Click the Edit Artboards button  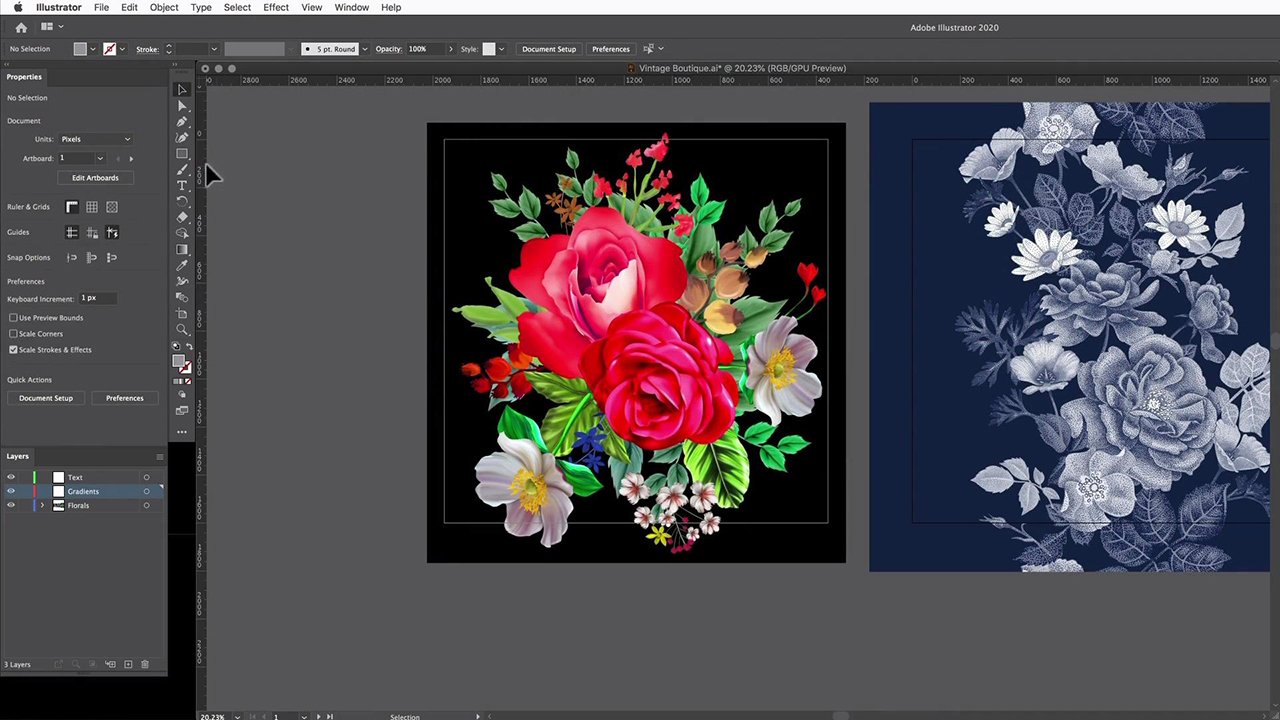tap(95, 178)
